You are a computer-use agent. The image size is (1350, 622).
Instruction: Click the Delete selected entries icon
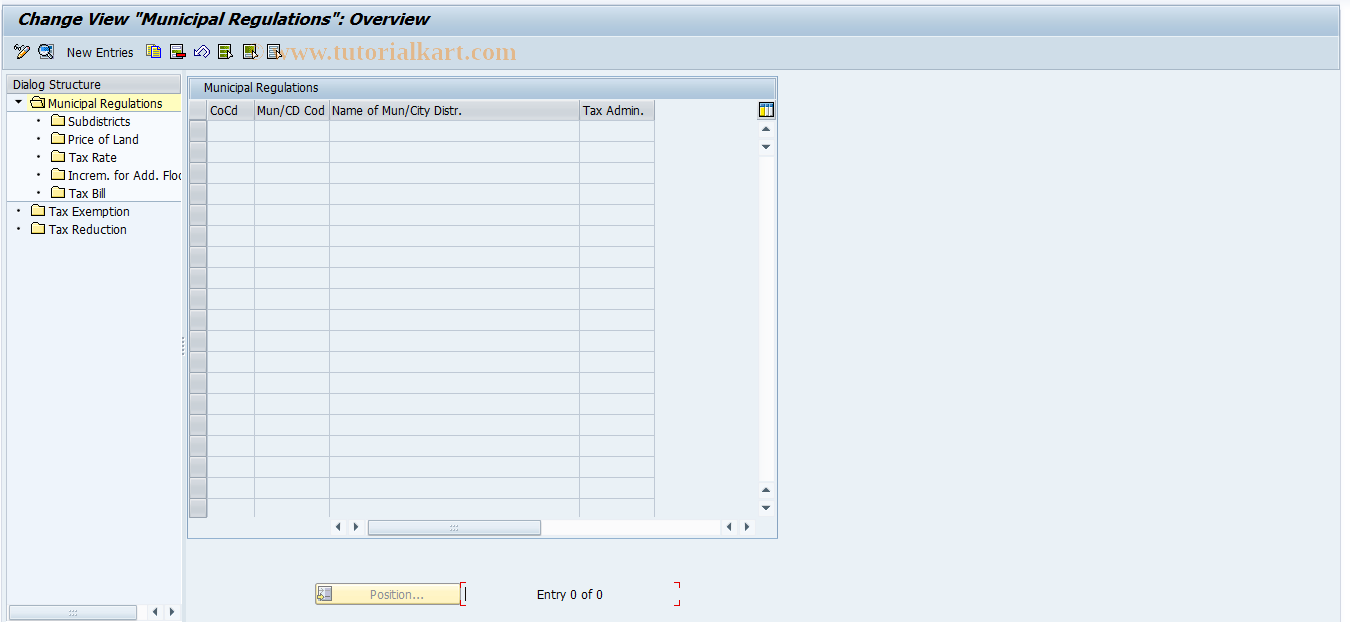click(x=177, y=52)
